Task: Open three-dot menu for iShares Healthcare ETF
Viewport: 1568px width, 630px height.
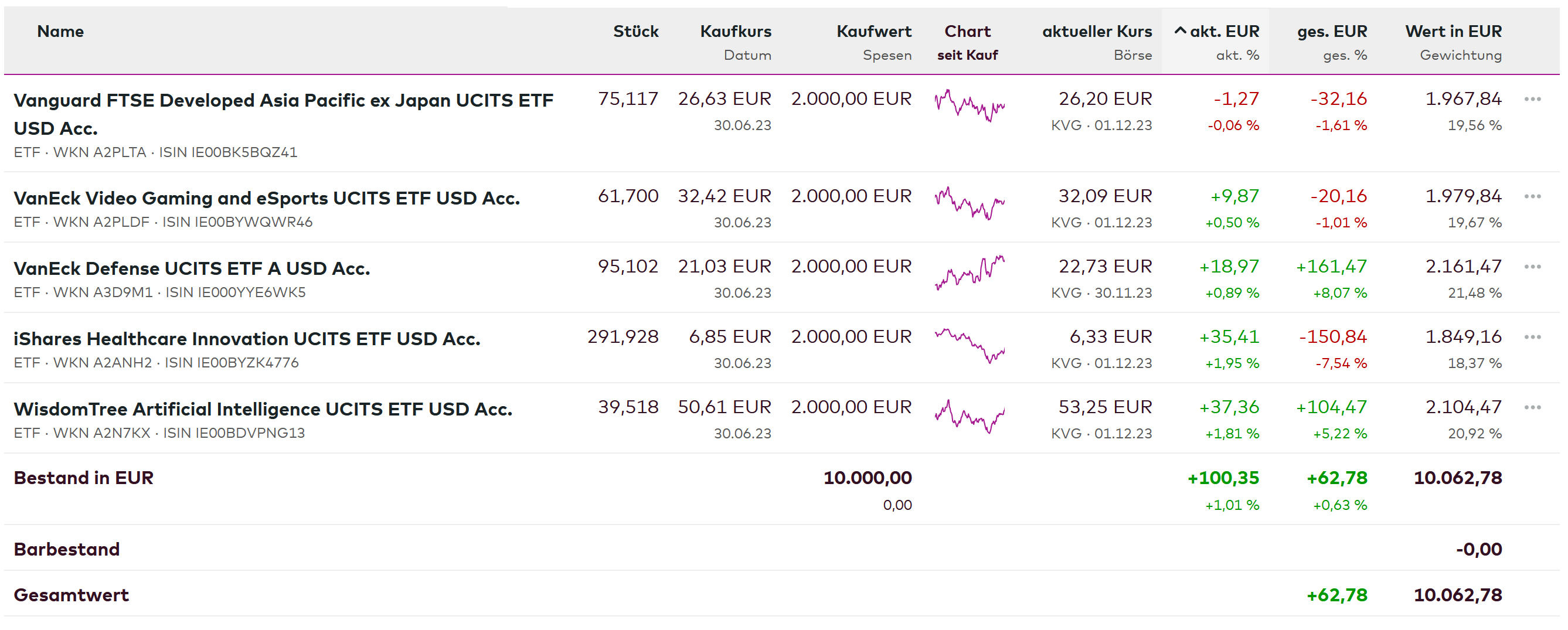Action: (1532, 337)
